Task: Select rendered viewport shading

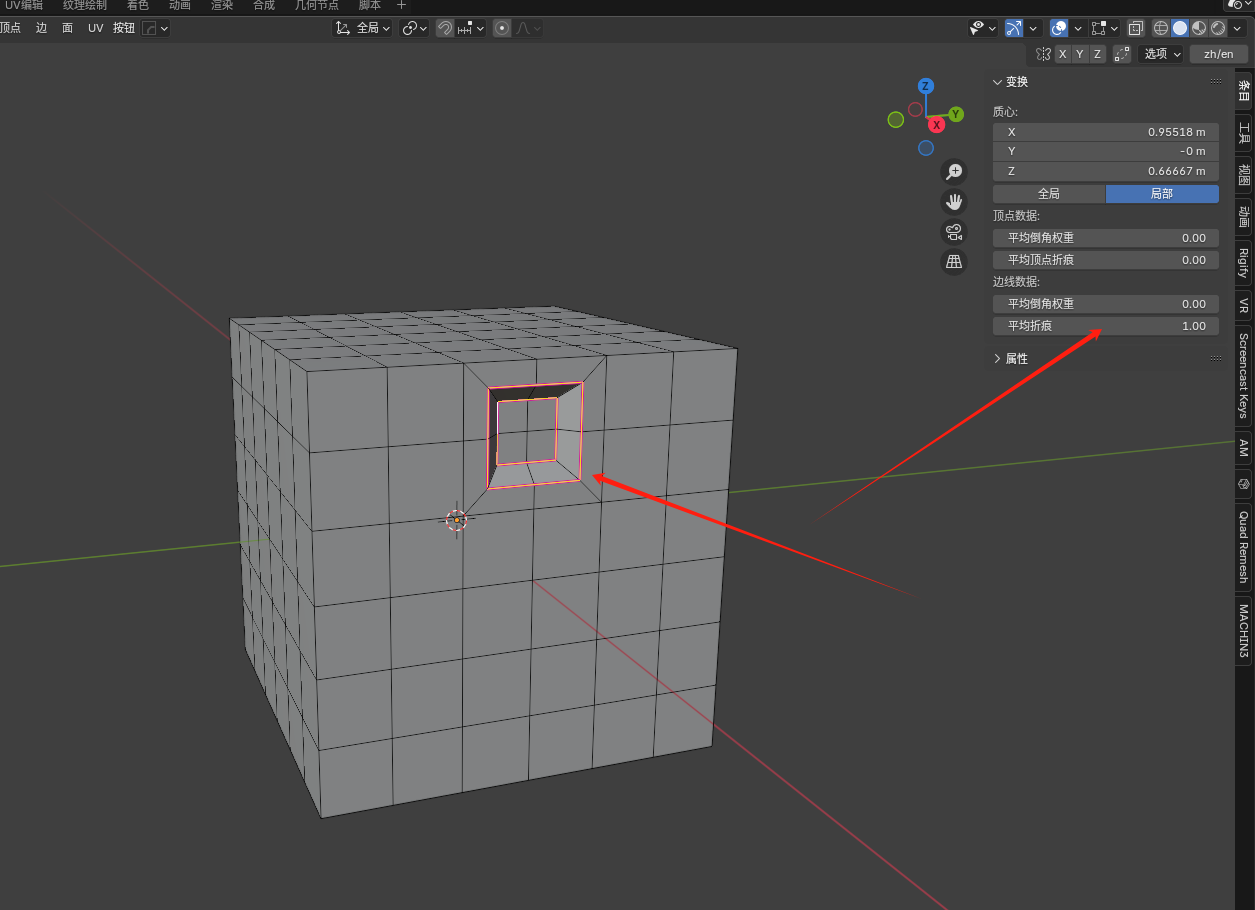Action: coord(1218,28)
